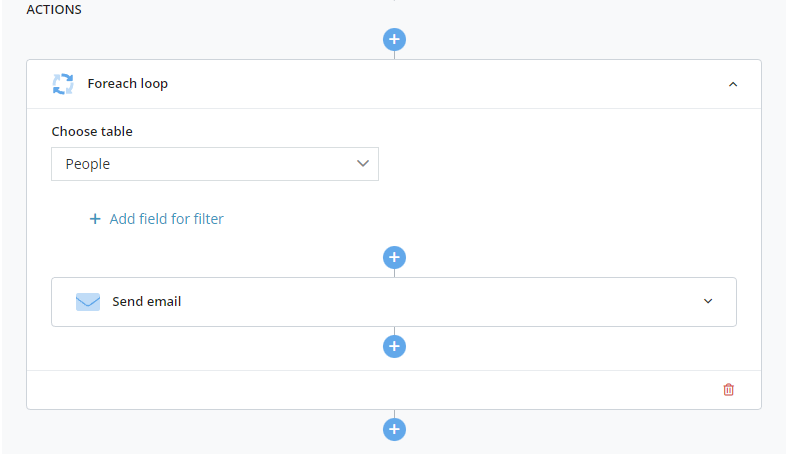Delete the Foreach loop with the trash icon
The image size is (786, 454).
728,389
